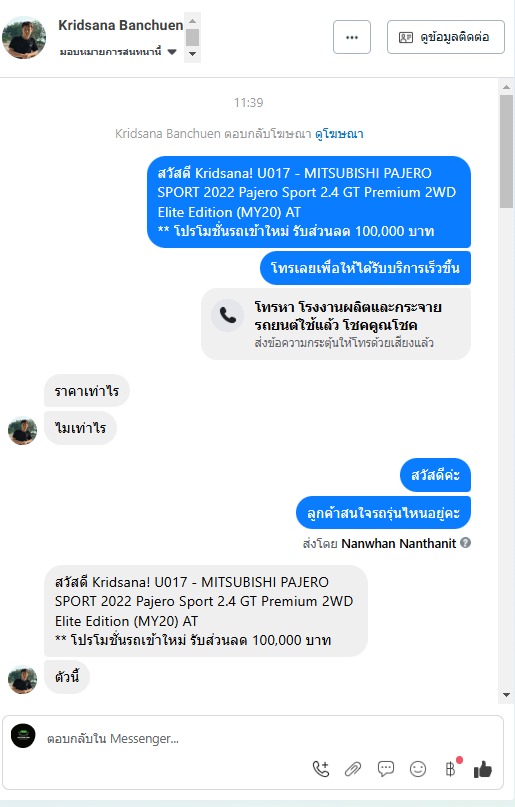Click the conversation scrollbar thumb
Image resolution: width=515 pixels, height=807 pixels.
(506, 151)
